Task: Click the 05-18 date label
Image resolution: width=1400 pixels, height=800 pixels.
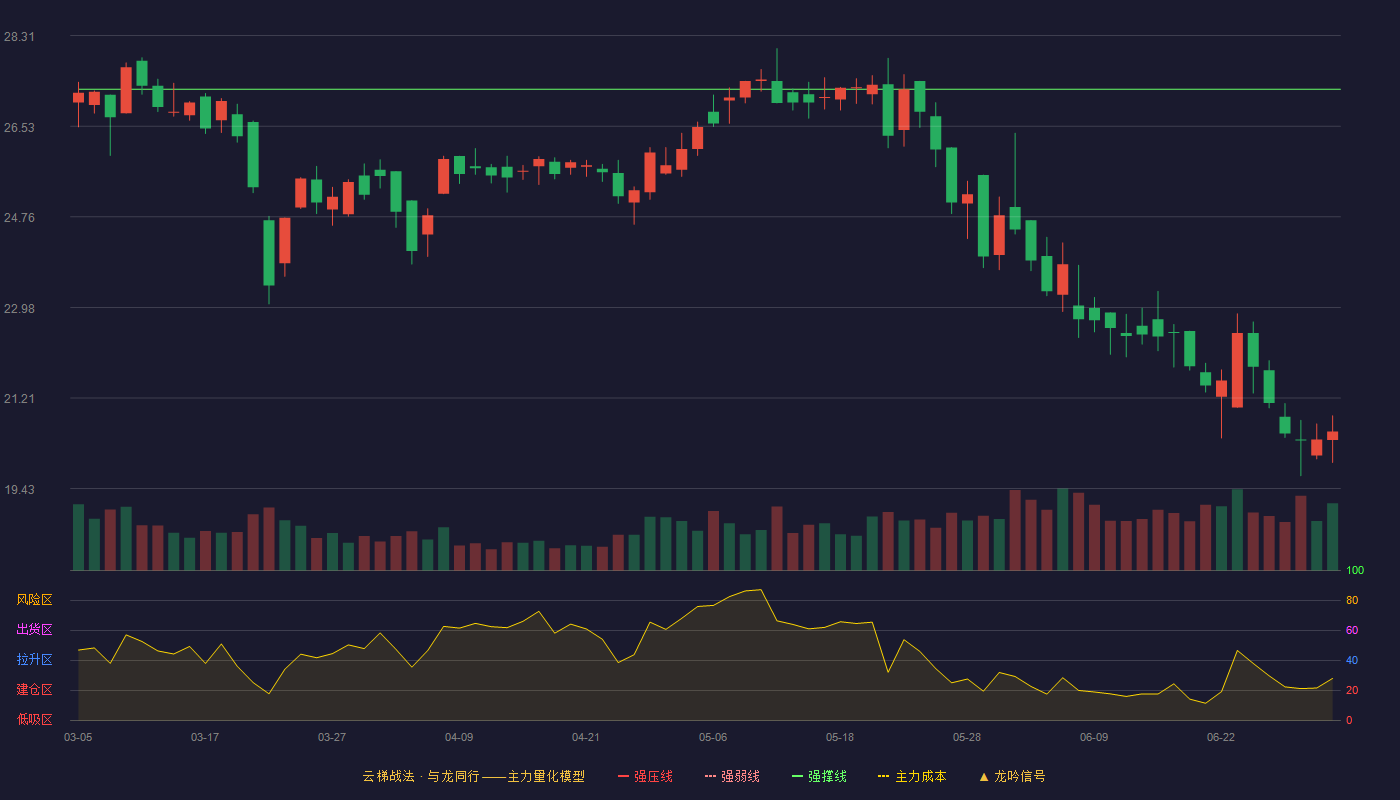Action: click(x=840, y=737)
